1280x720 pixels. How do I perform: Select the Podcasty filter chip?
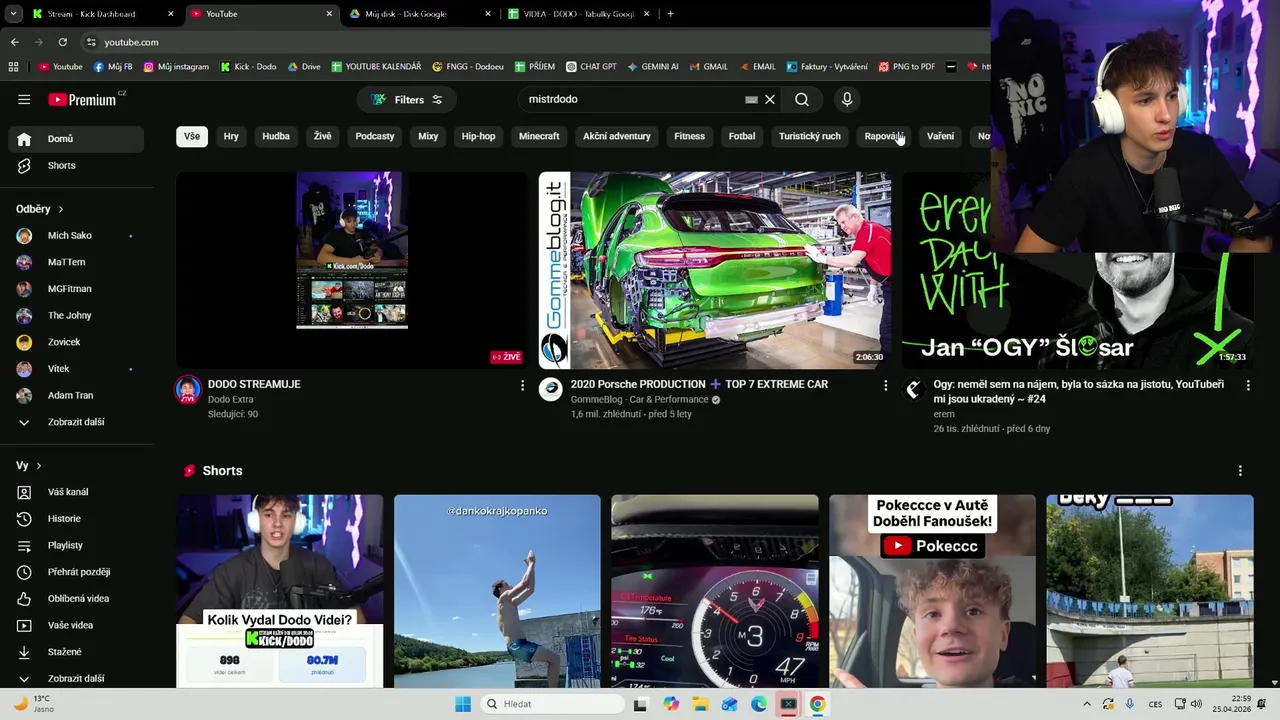pos(375,136)
